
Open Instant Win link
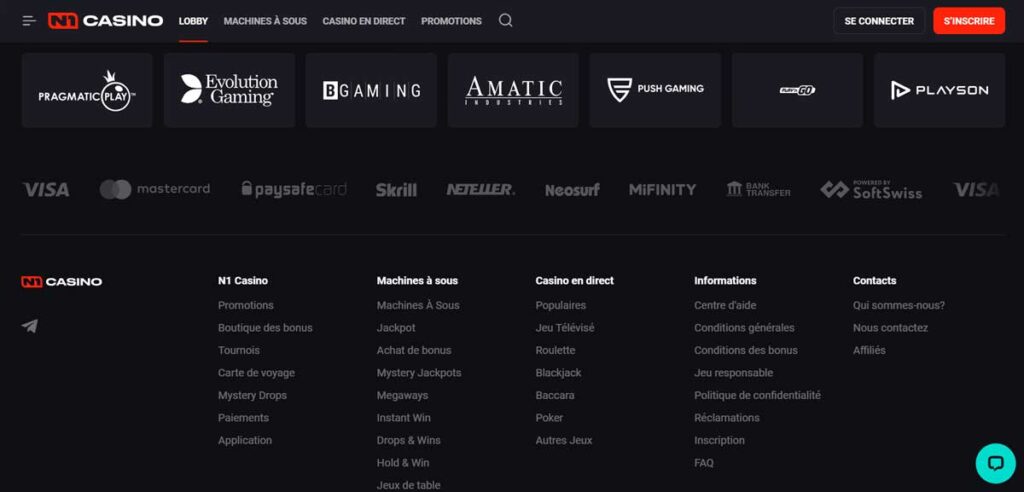(x=404, y=418)
